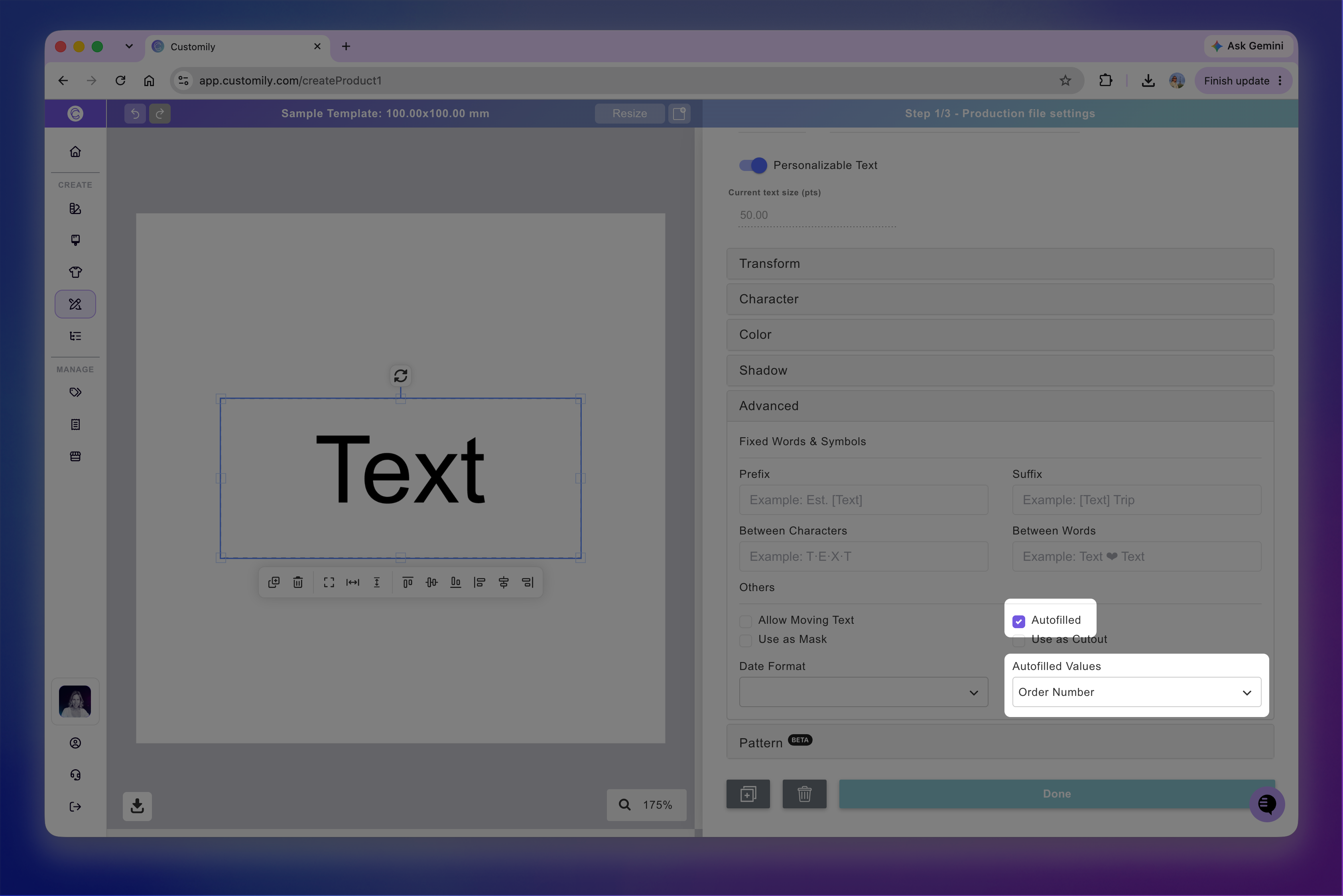Viewport: 1343px width, 896px height.
Task: Click the redo arrow in the editor header
Action: point(160,113)
